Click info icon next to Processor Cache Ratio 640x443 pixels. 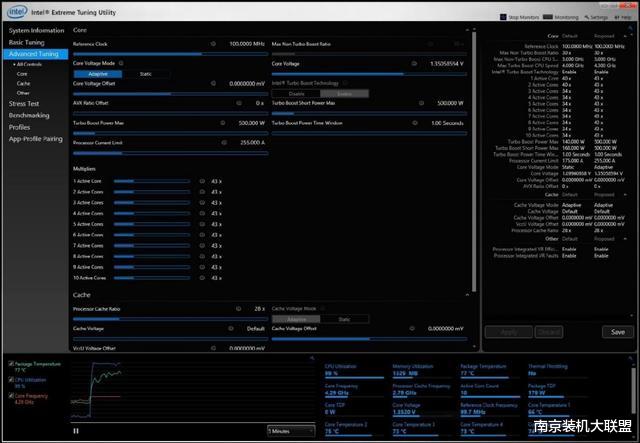[x=238, y=309]
